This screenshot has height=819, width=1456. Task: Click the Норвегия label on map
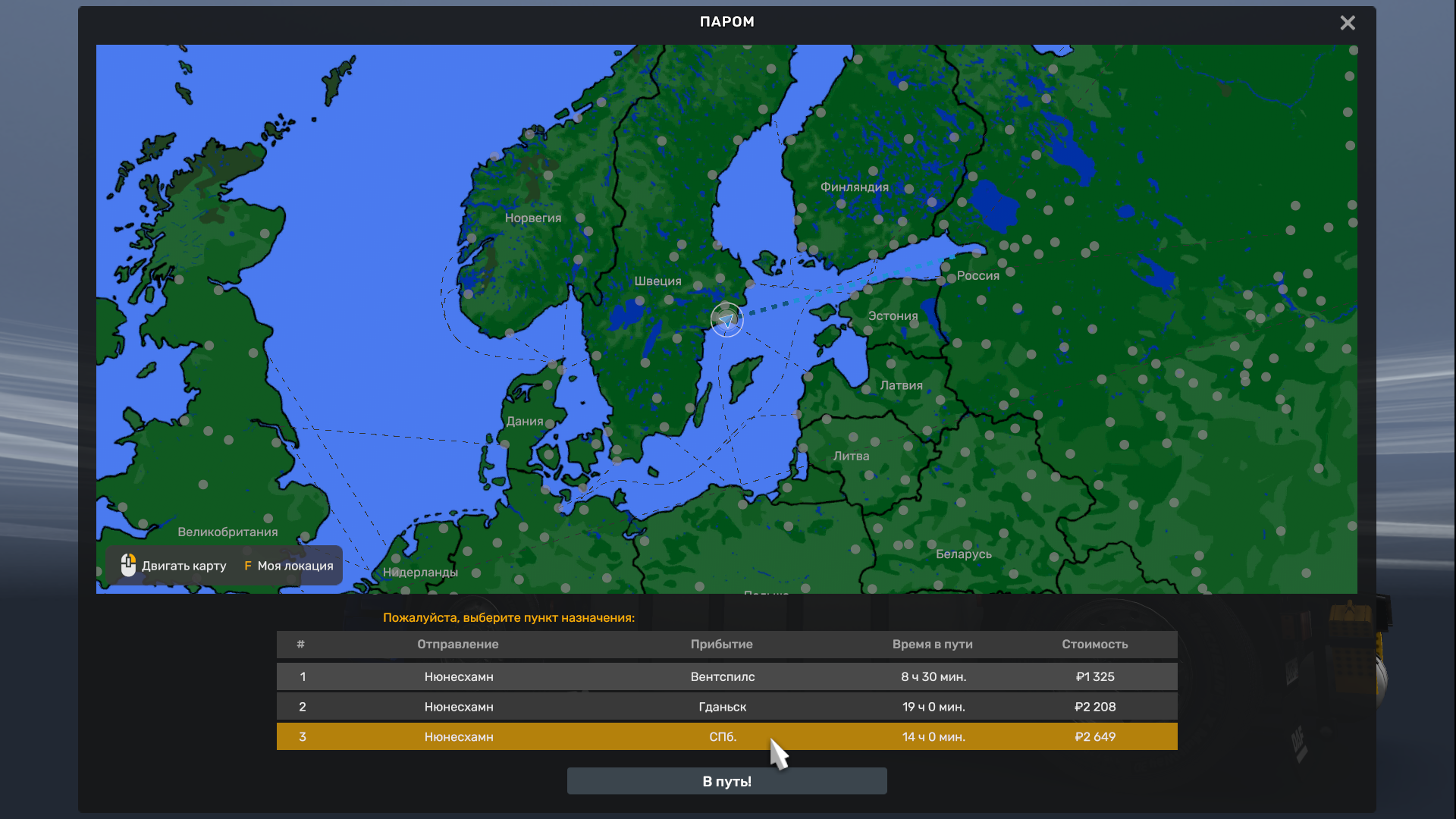(533, 218)
